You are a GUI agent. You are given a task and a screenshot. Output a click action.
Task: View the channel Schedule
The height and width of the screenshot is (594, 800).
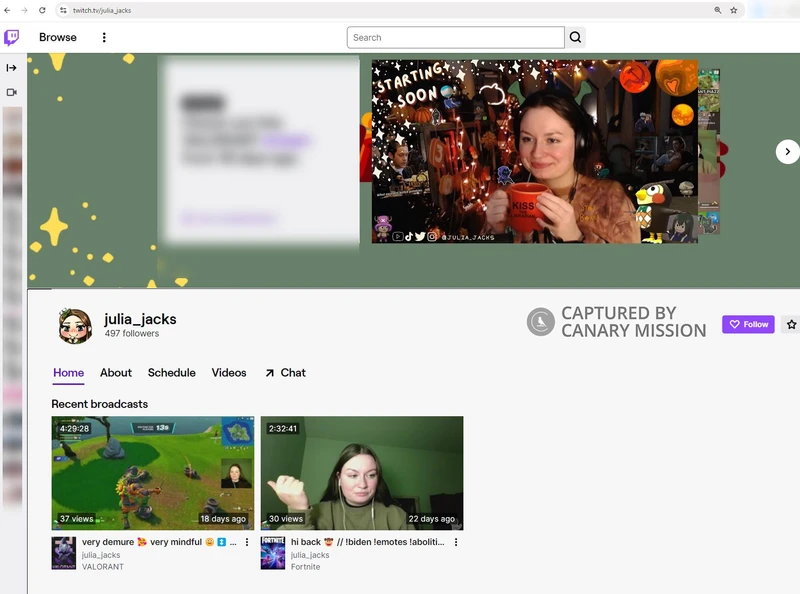tap(170, 373)
